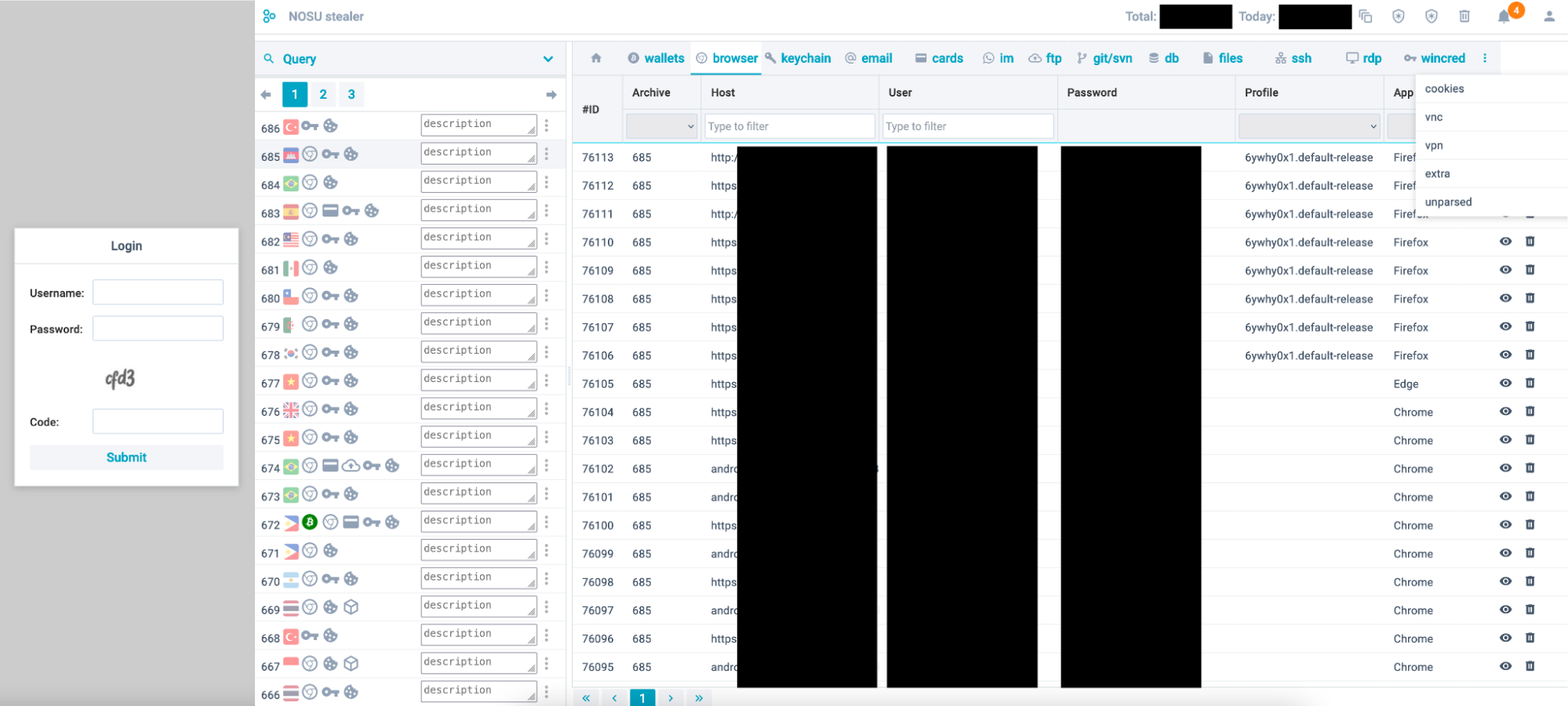Click the trash icon in top toolbar
Viewport: 1568px width, 706px height.
pyautogui.click(x=1464, y=16)
